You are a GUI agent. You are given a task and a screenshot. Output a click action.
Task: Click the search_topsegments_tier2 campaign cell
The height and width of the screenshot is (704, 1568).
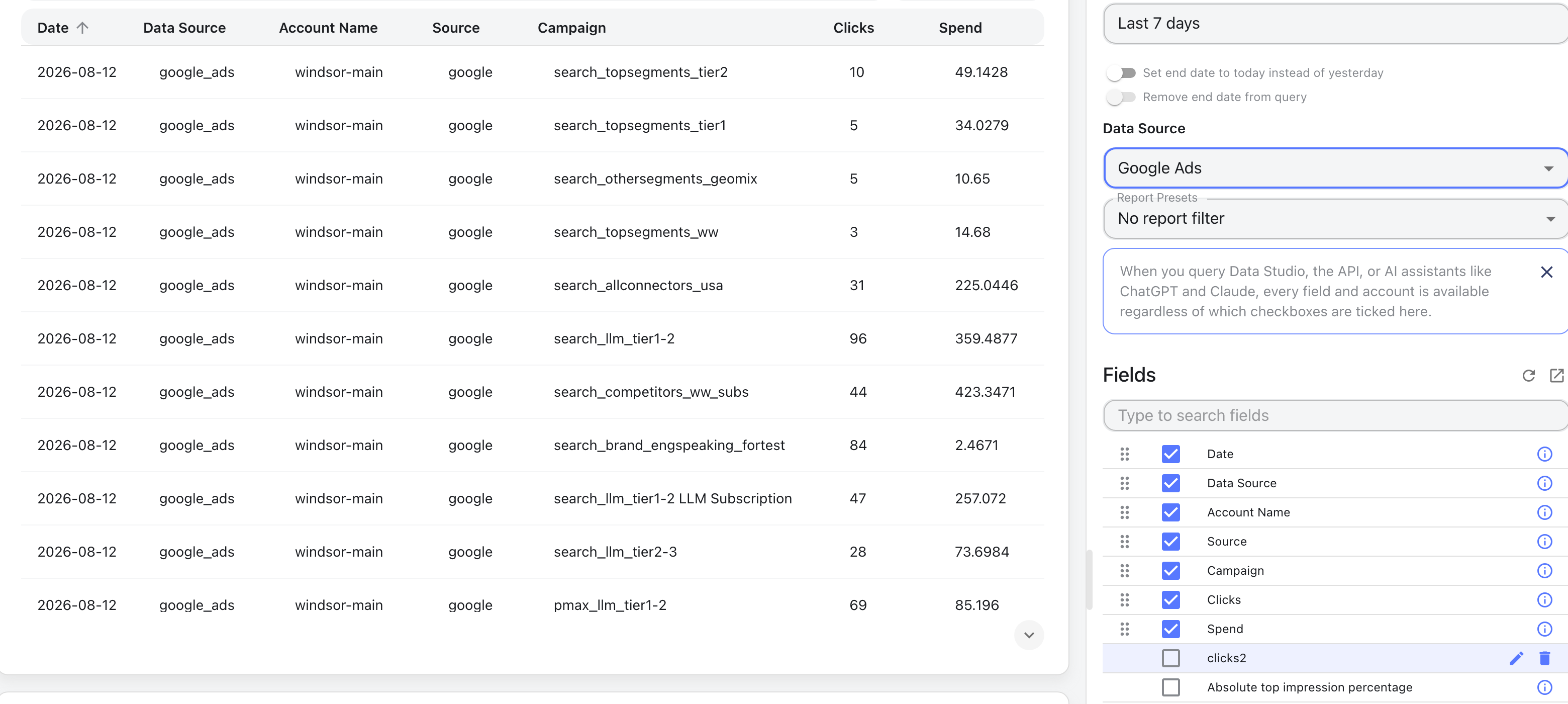click(x=640, y=72)
